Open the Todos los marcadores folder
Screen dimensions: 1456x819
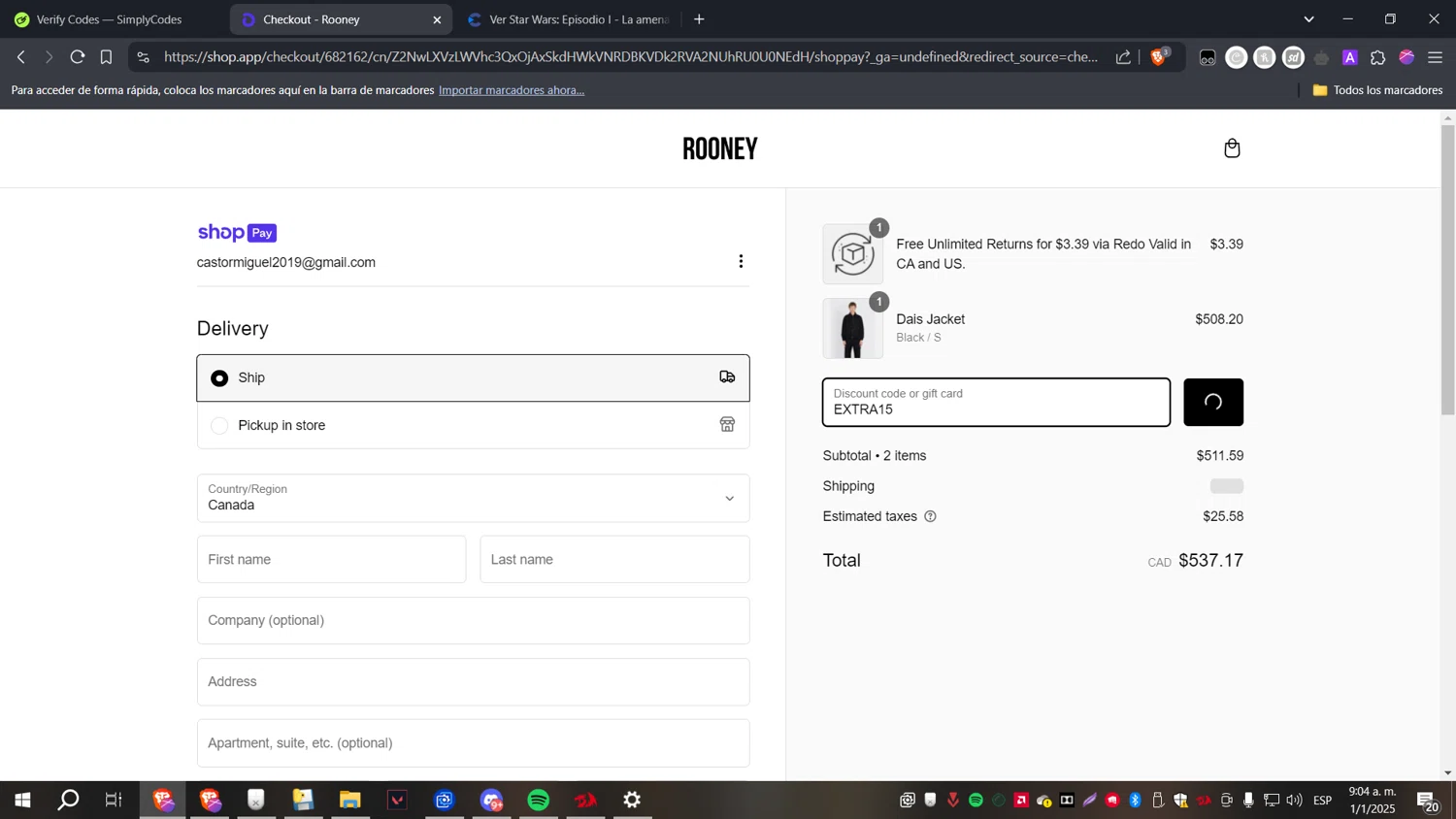click(1377, 90)
